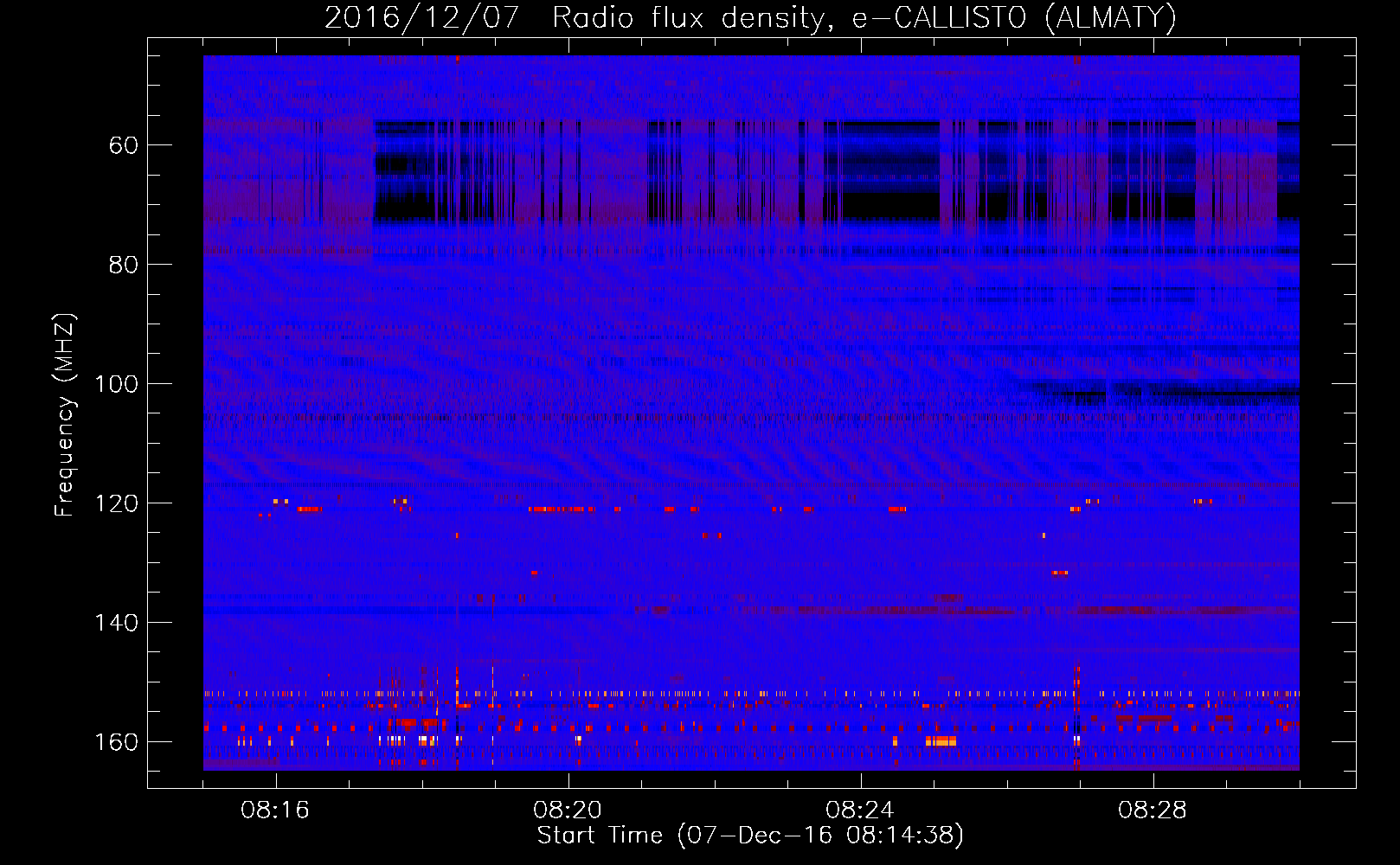Click the 'Frequency (MHZ)' axis label
Viewport: 1400px width, 865px height.
[65, 414]
